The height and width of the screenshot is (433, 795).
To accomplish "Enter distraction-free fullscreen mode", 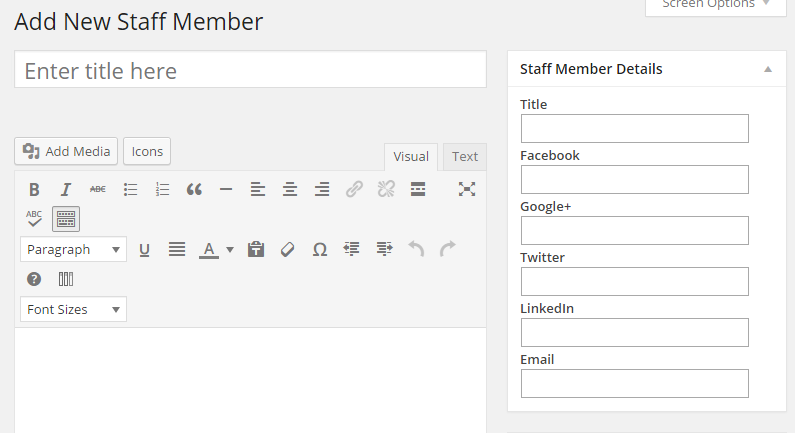I will 467,189.
